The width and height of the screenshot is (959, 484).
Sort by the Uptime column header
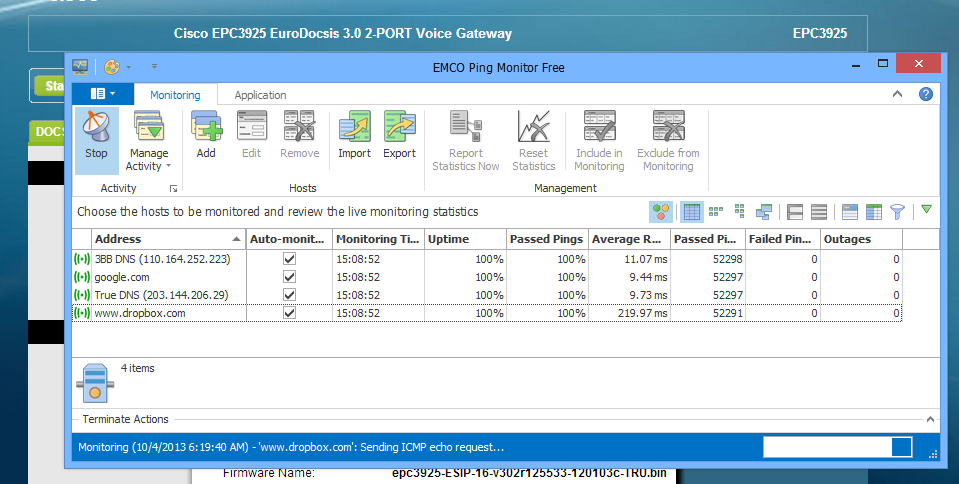[465, 239]
